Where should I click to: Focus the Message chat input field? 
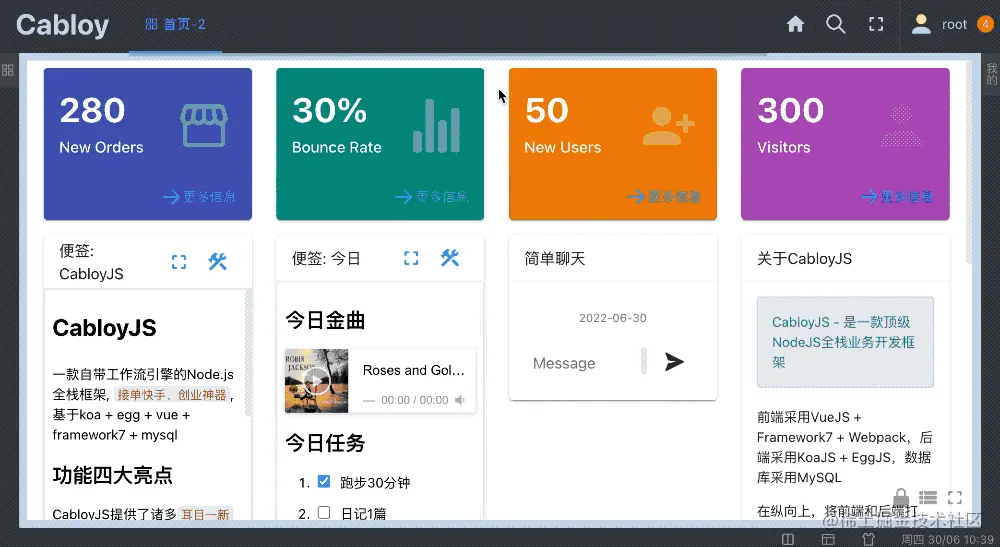pyautogui.click(x=584, y=363)
